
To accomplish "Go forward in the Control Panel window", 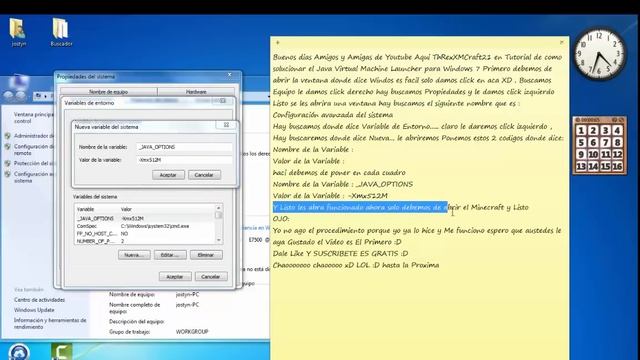I will (20, 96).
